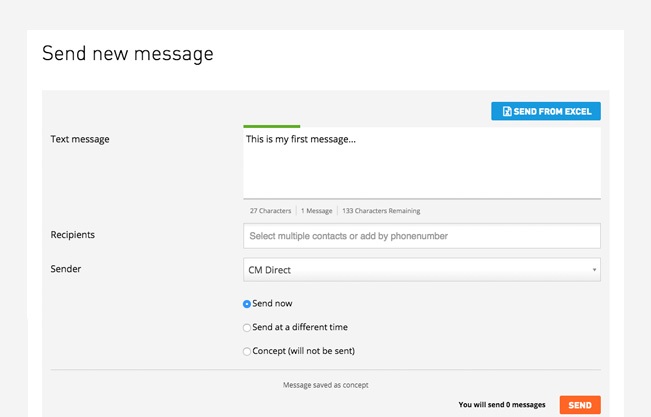Click the Text message field label

80,139
